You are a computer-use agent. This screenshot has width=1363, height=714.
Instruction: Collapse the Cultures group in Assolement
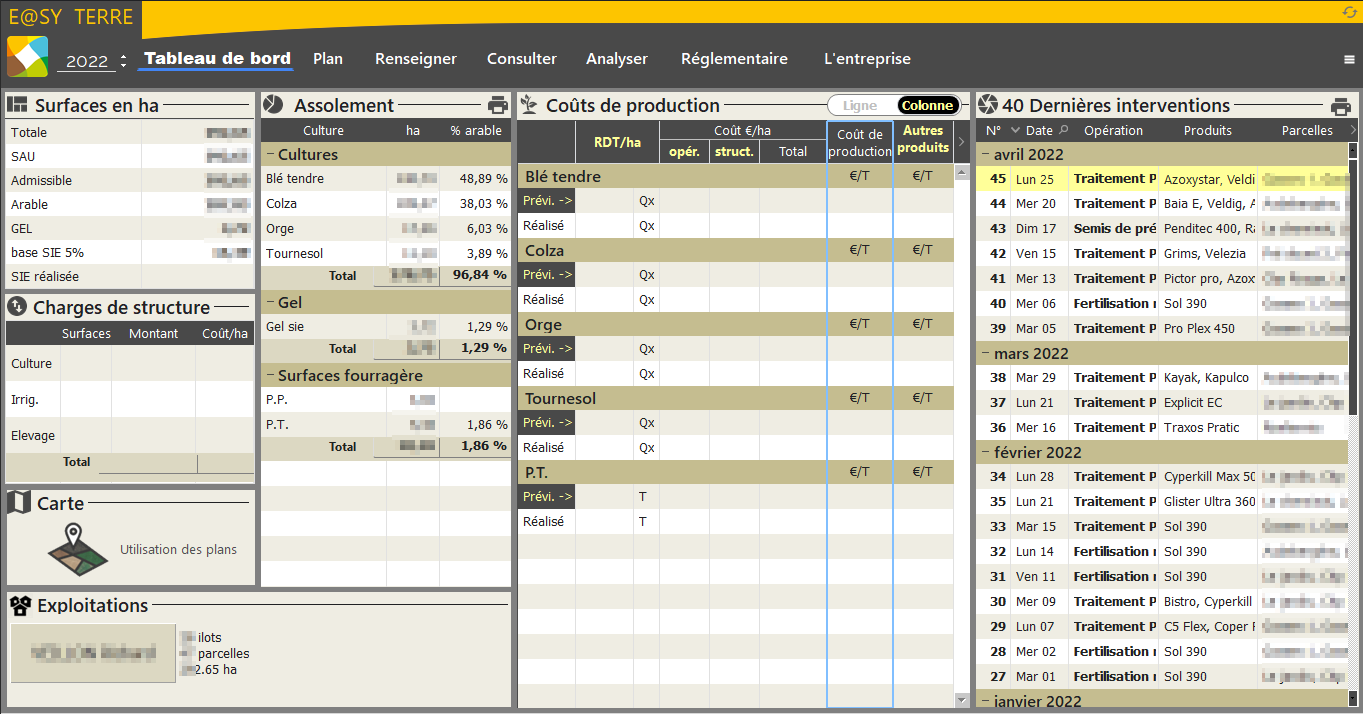270,155
